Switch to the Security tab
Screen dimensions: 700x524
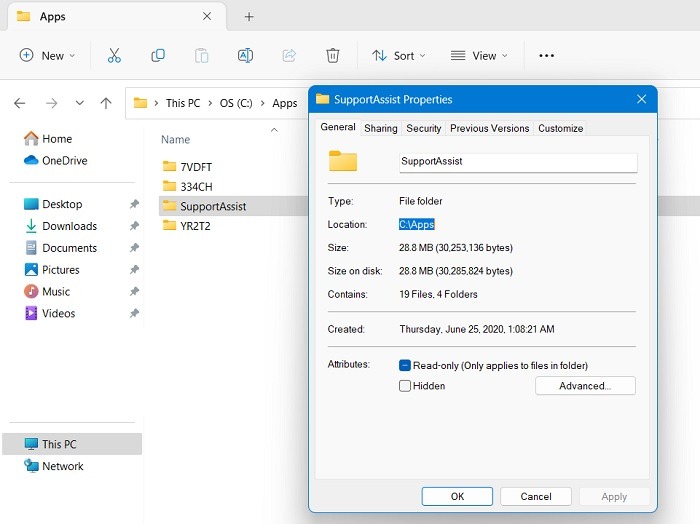[423, 128]
